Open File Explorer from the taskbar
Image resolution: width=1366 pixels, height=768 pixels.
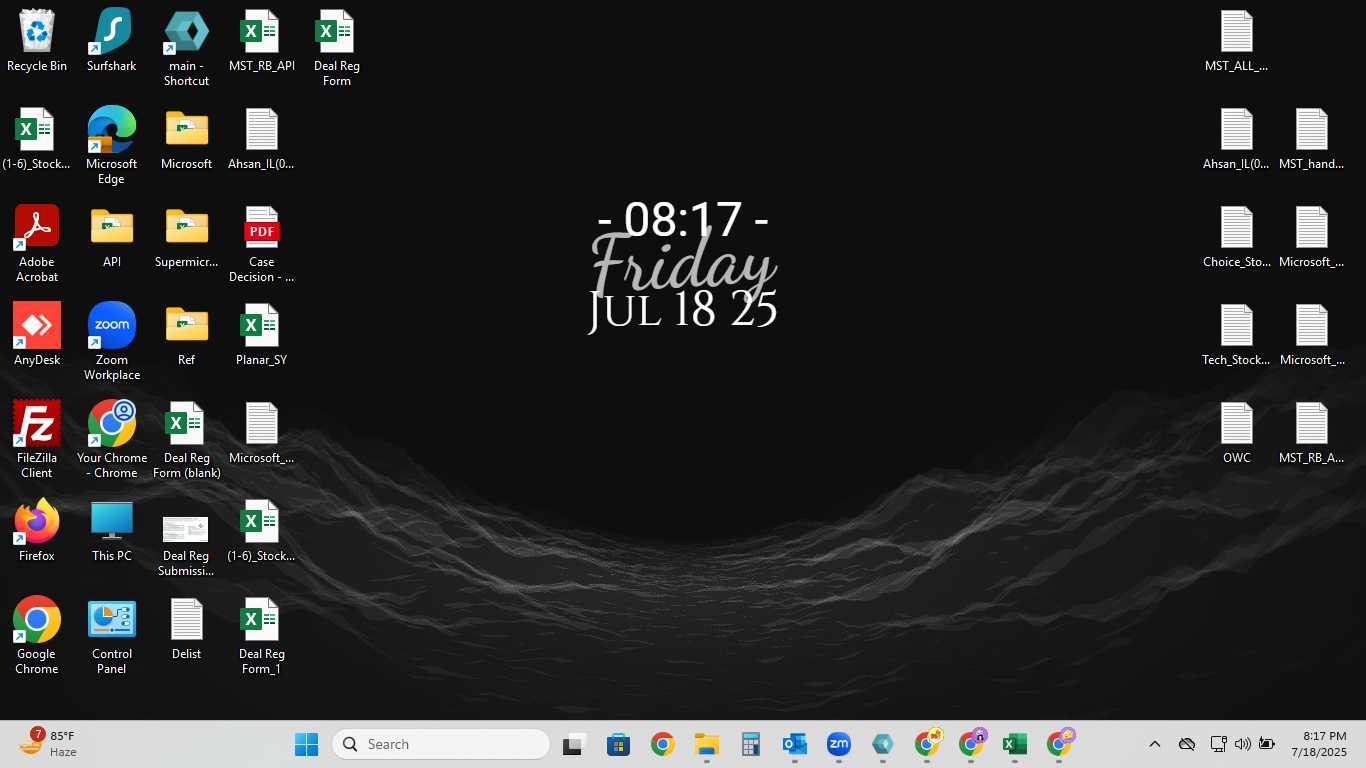706,744
